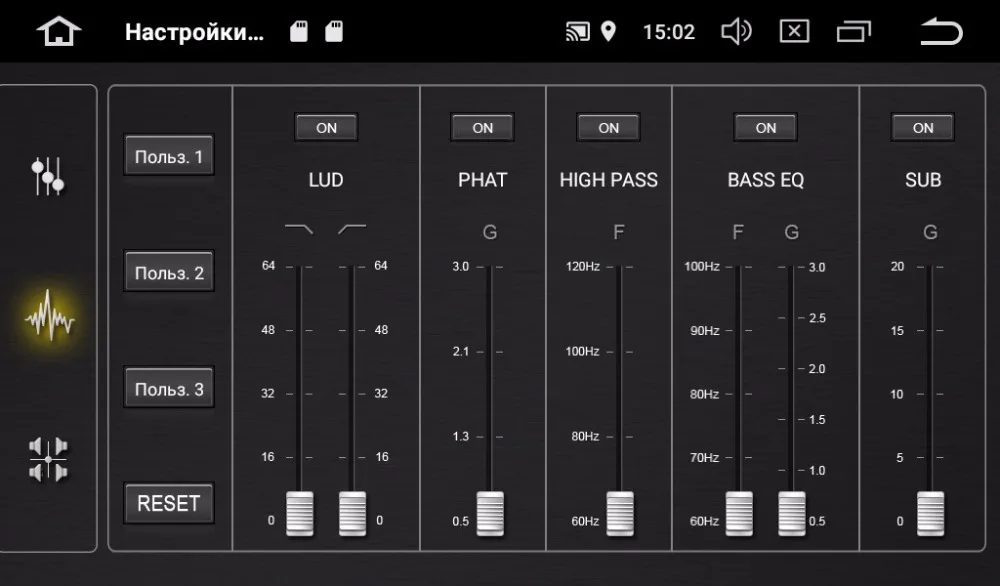Click the F label above HIGH PASS slider
This screenshot has width=1000, height=586.
[x=619, y=232]
